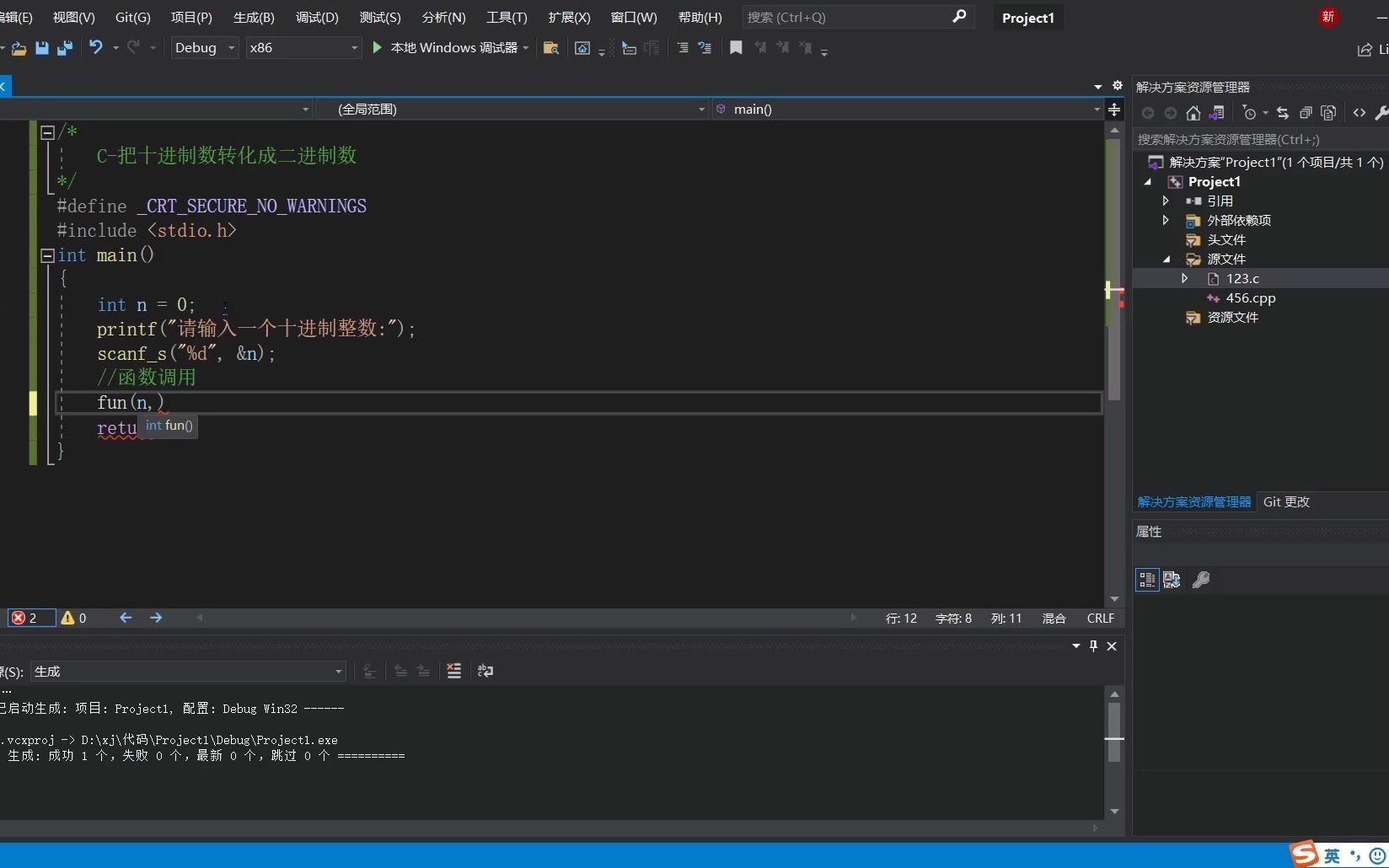Switch to 解决方案资源管理器 bottom tab

click(x=1194, y=501)
